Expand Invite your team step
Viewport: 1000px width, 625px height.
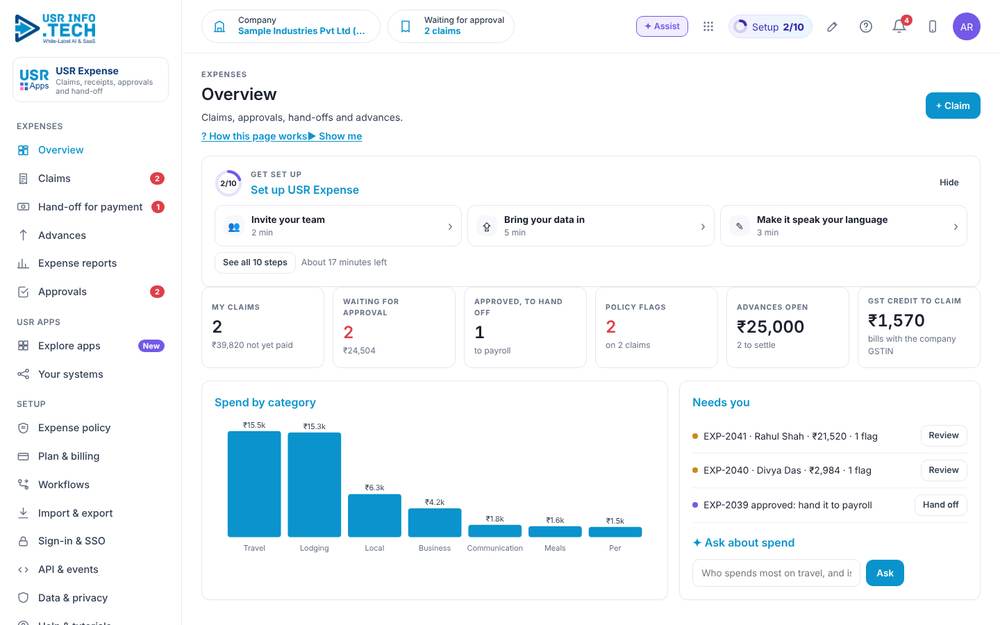tap(338, 226)
